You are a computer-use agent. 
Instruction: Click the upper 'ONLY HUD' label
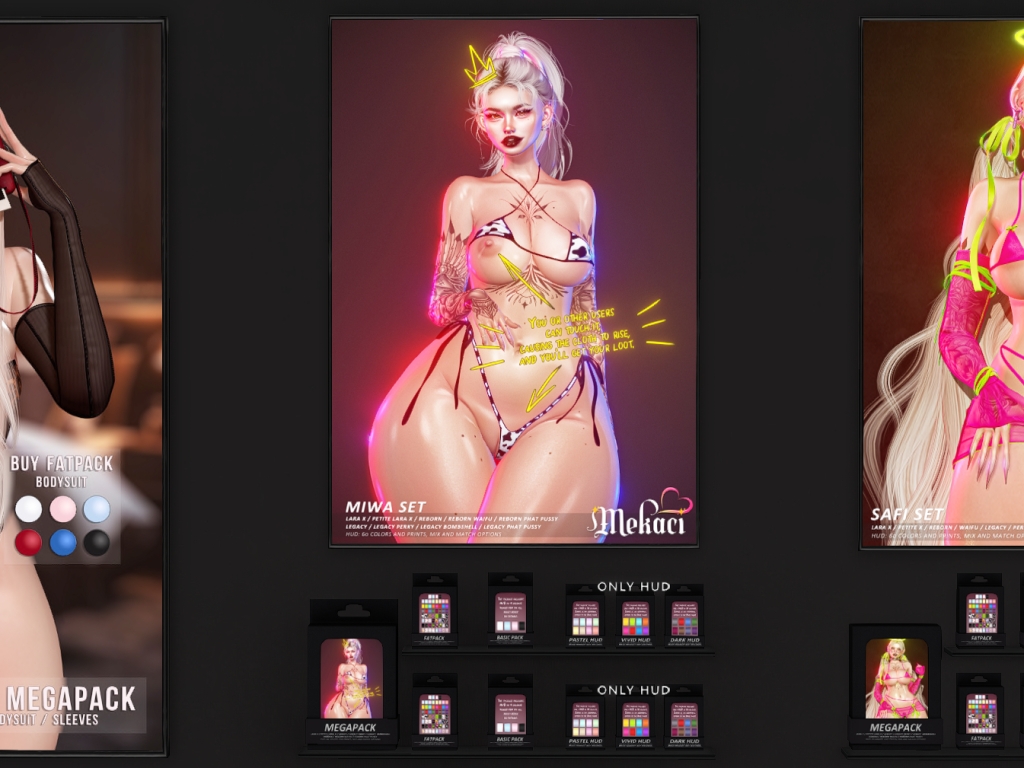coord(633,586)
